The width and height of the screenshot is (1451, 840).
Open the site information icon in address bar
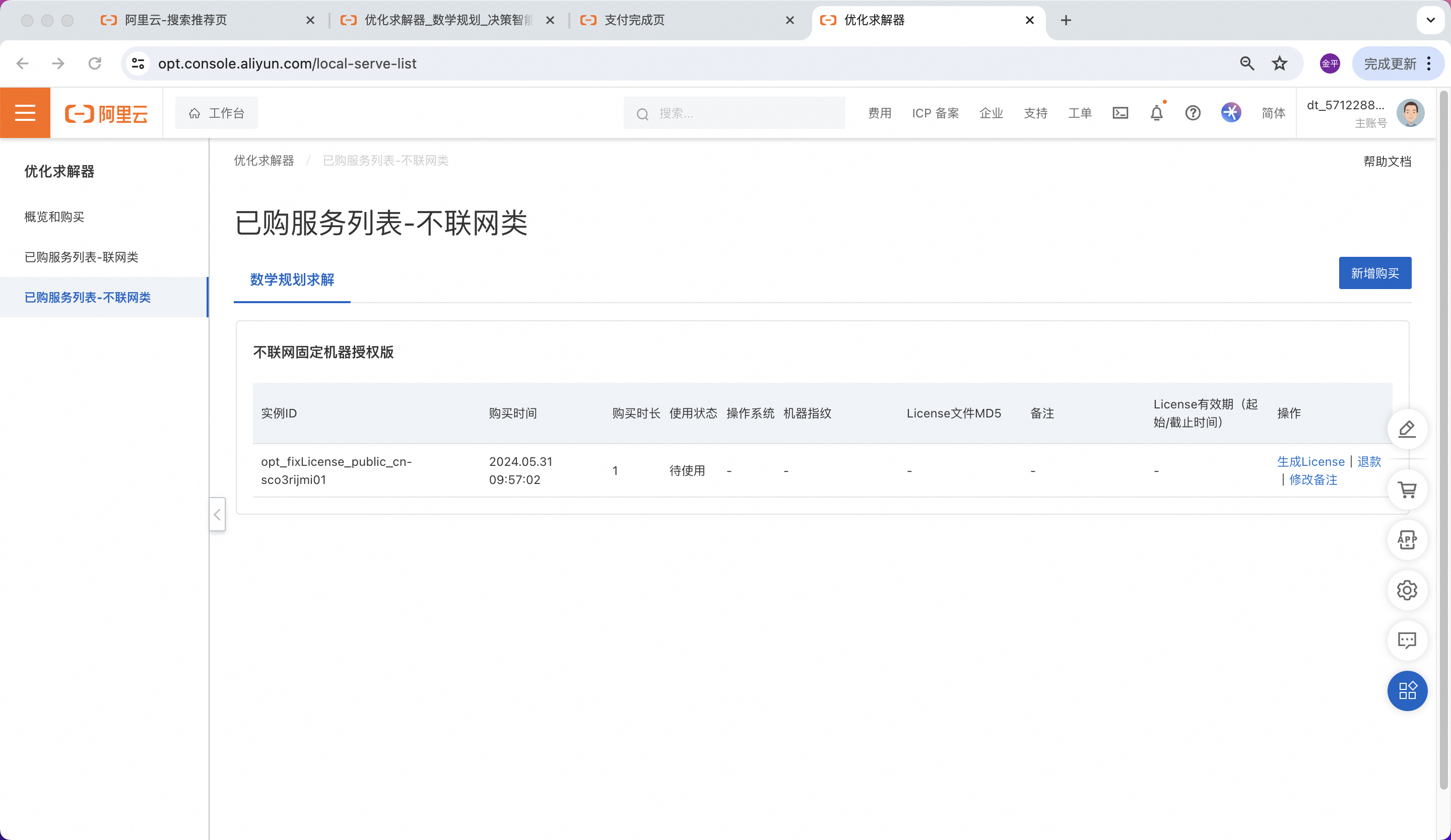(138, 63)
